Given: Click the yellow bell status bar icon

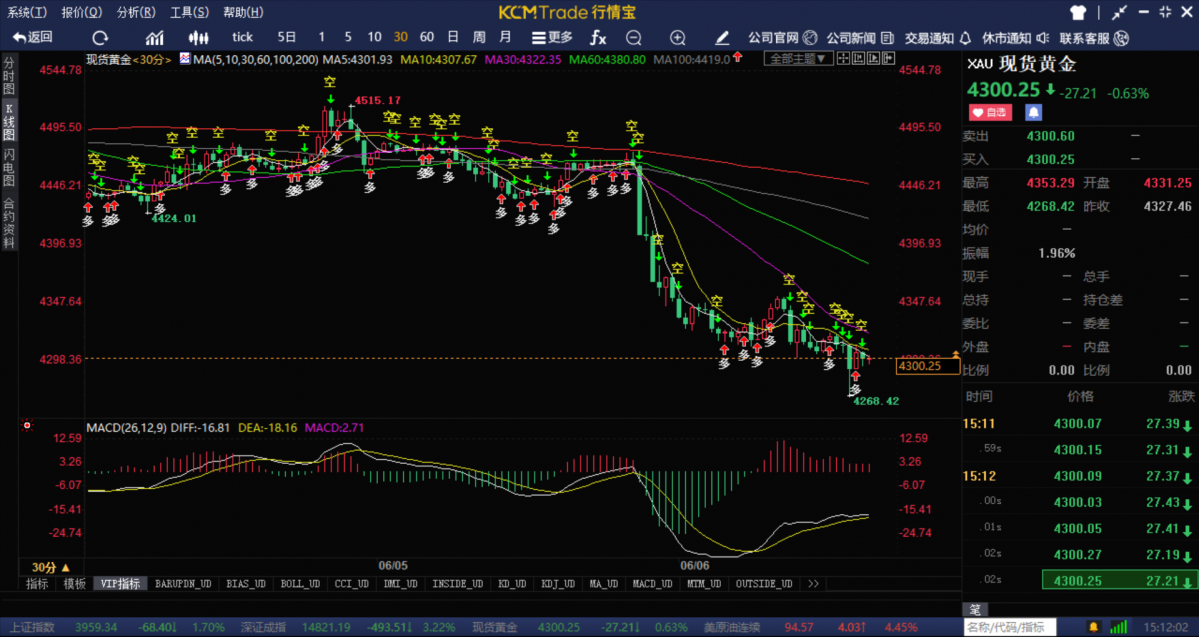Looking at the screenshot, I should point(1094,627).
